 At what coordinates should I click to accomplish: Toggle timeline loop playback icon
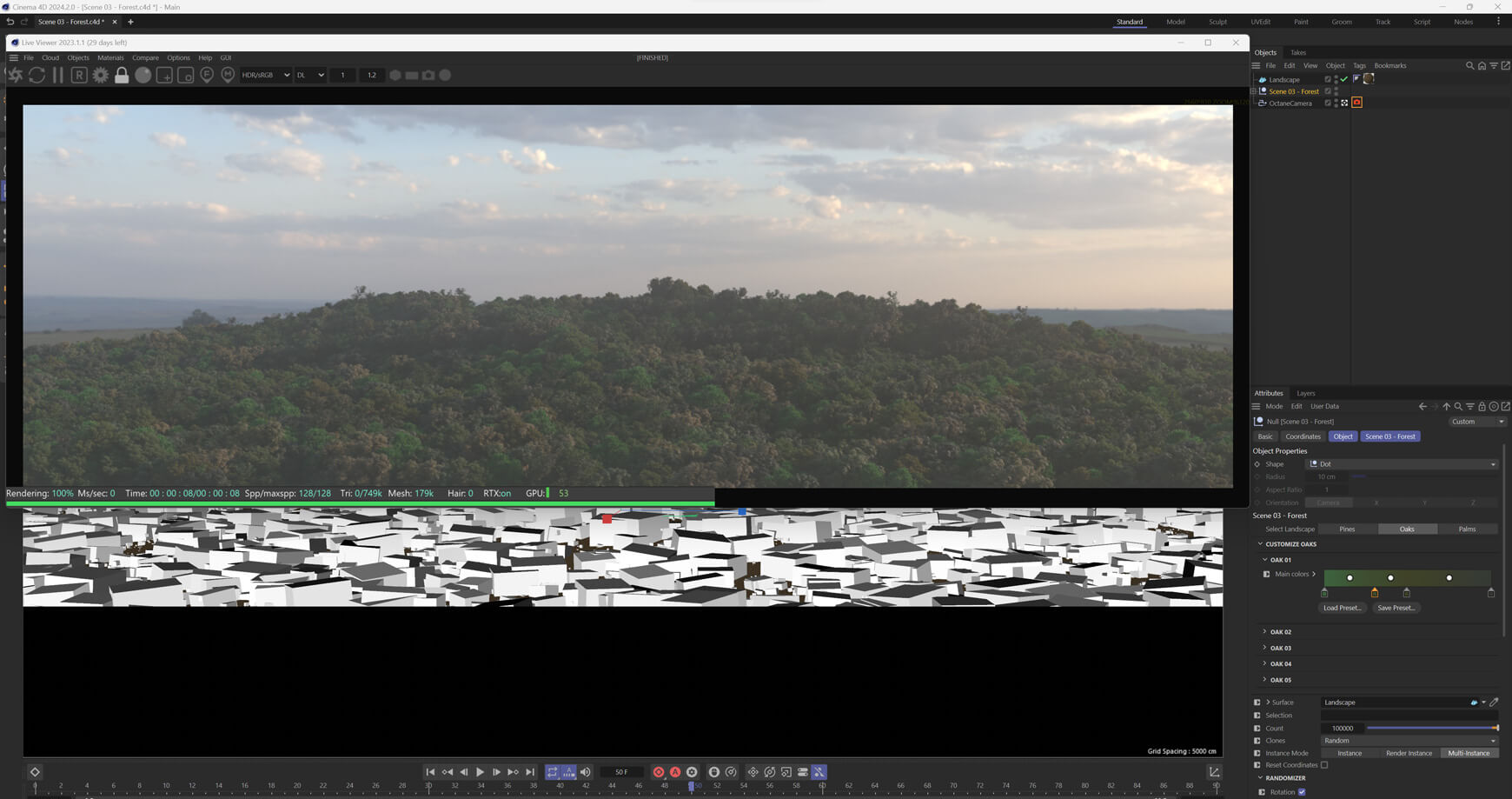pos(553,772)
